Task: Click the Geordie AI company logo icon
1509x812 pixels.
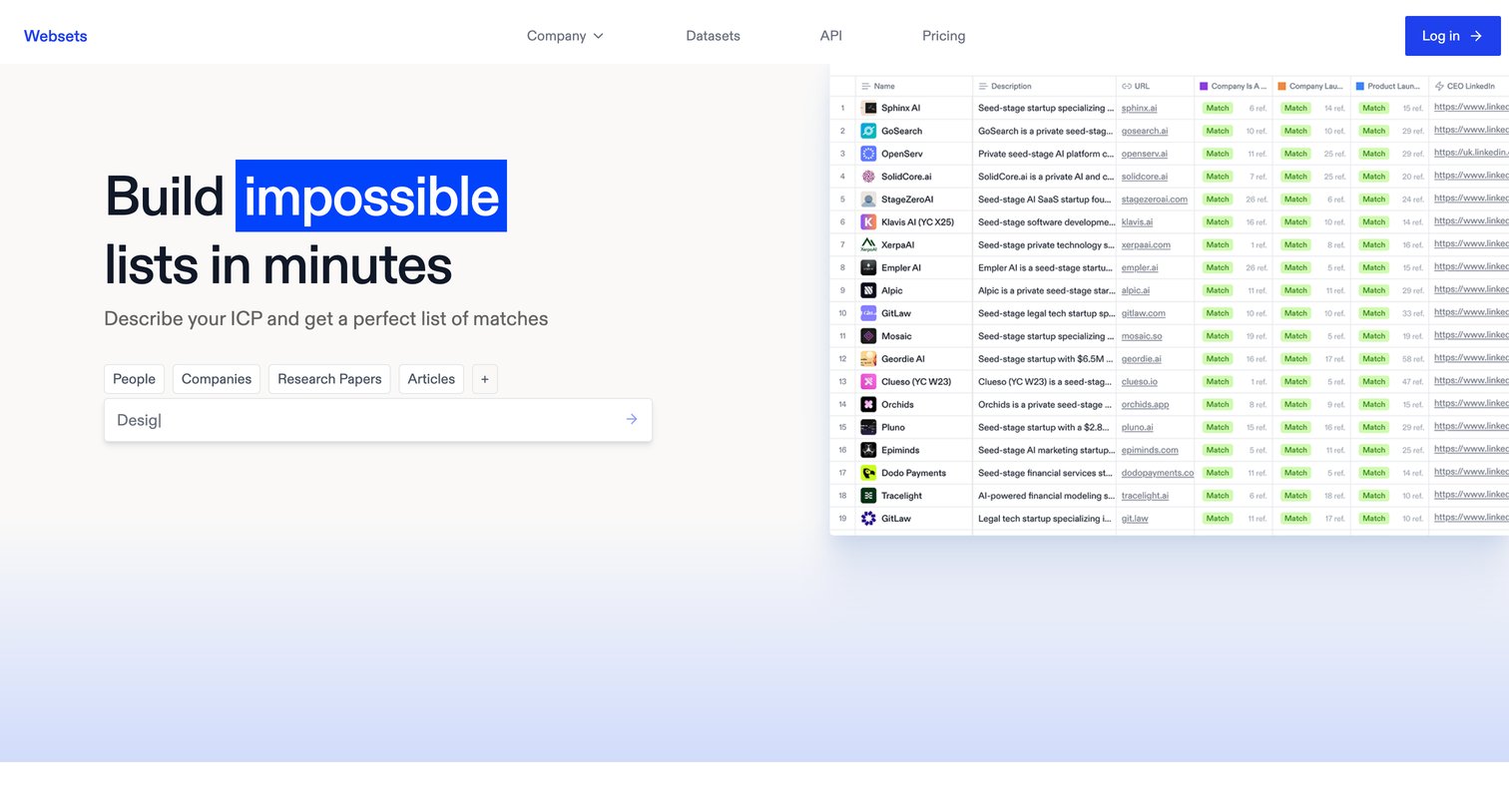Action: [x=869, y=359]
